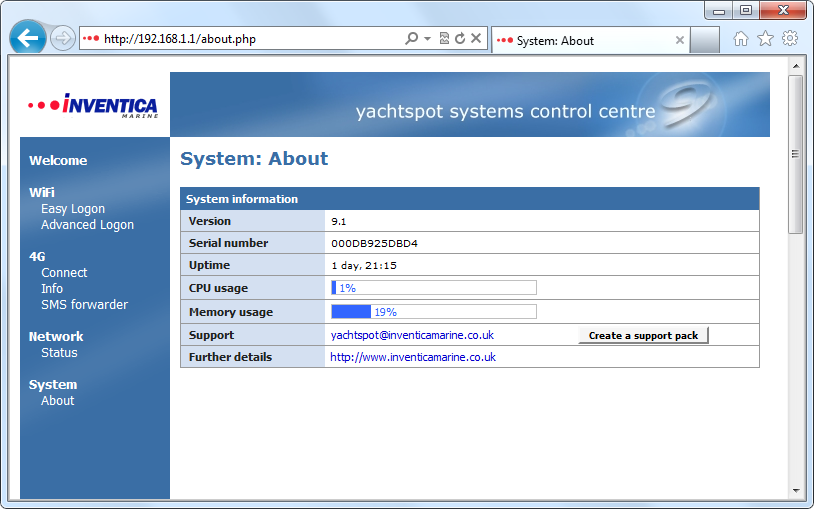Refresh the page with reload icon
Viewport: 814px width, 509px height.
(460, 38)
